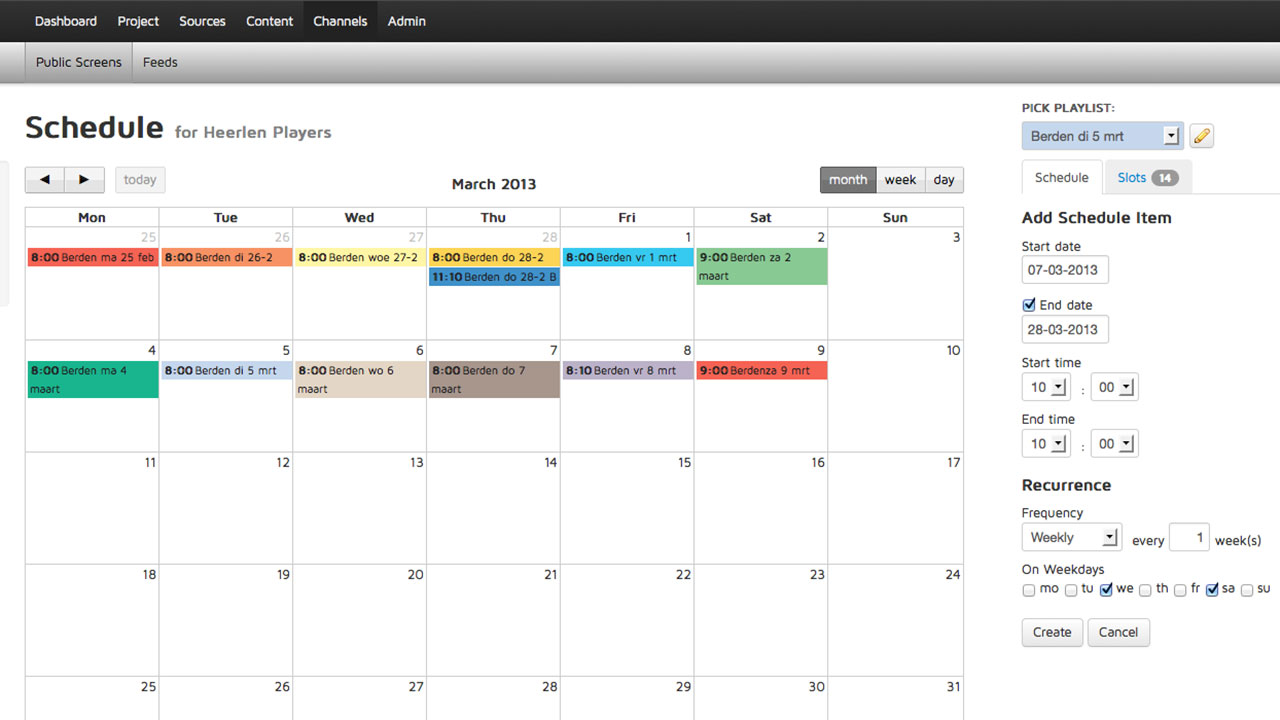Toggle the End date checkbox
The image size is (1280, 720).
tap(1029, 305)
